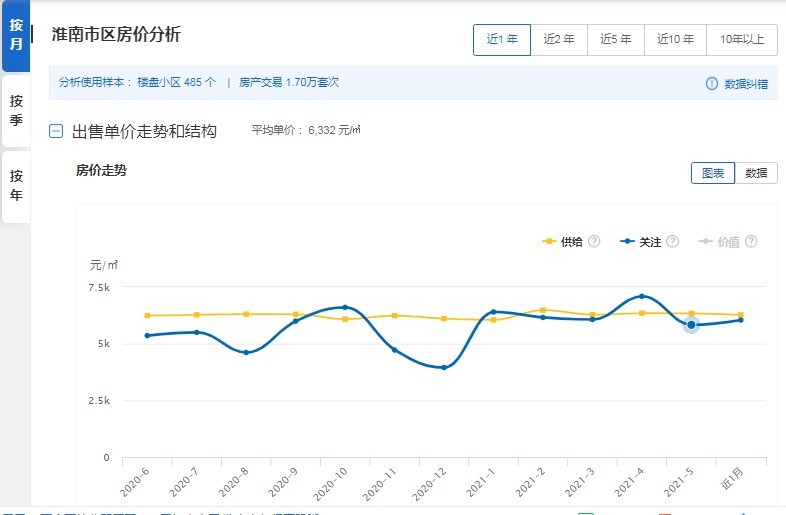Click the 2.5k y-axis label
Screen dimensions: 786x515
coord(99,401)
